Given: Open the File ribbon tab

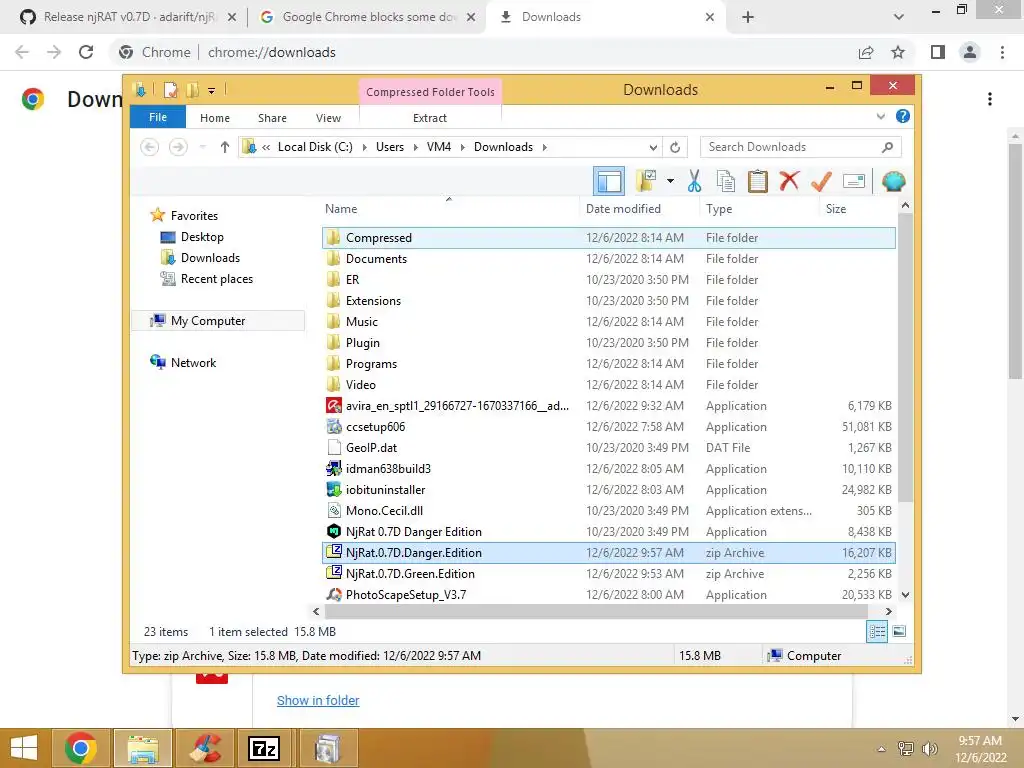Looking at the screenshot, I should 157,117.
